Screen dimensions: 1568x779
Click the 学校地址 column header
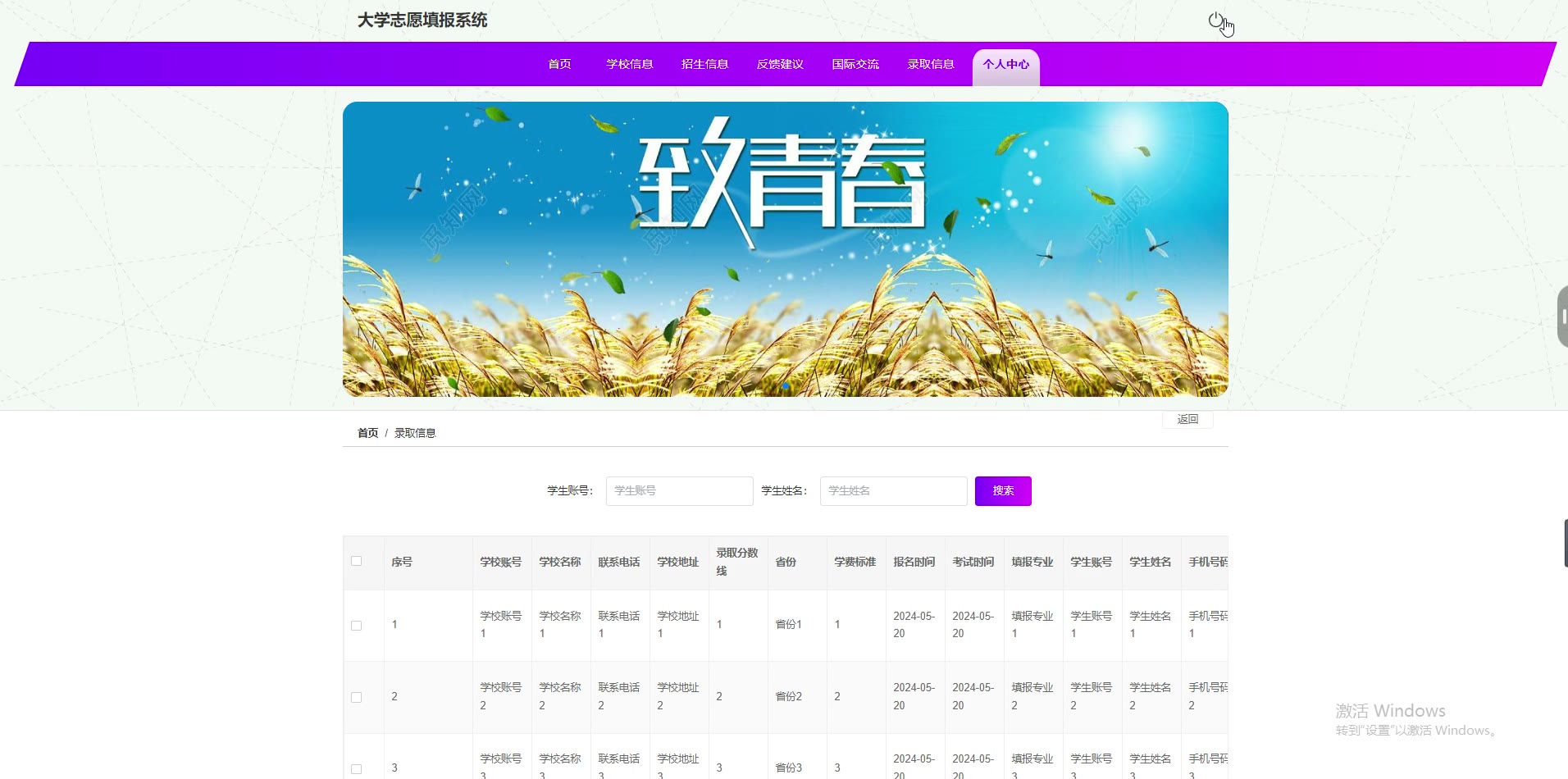pyautogui.click(x=678, y=562)
